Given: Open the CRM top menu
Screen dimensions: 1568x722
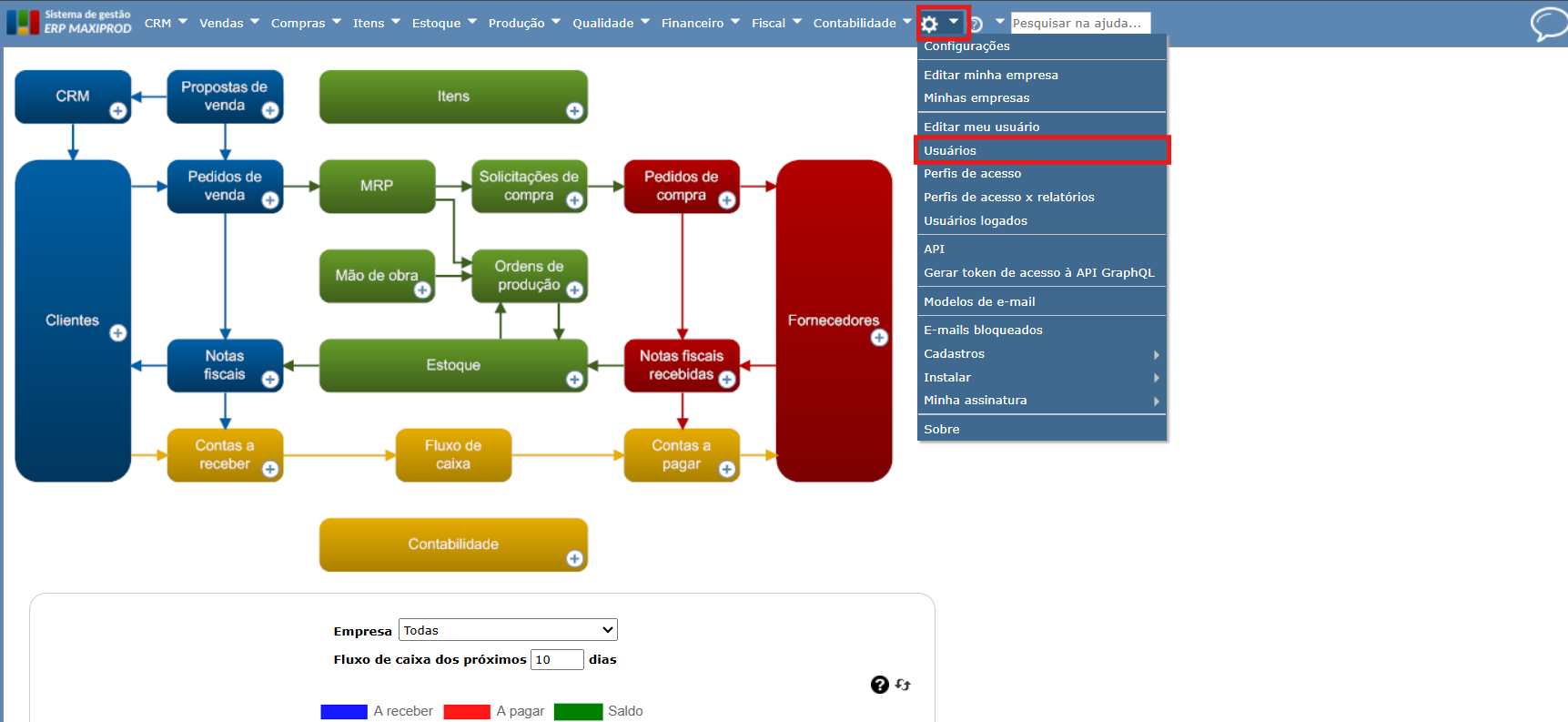Looking at the screenshot, I should 166,23.
